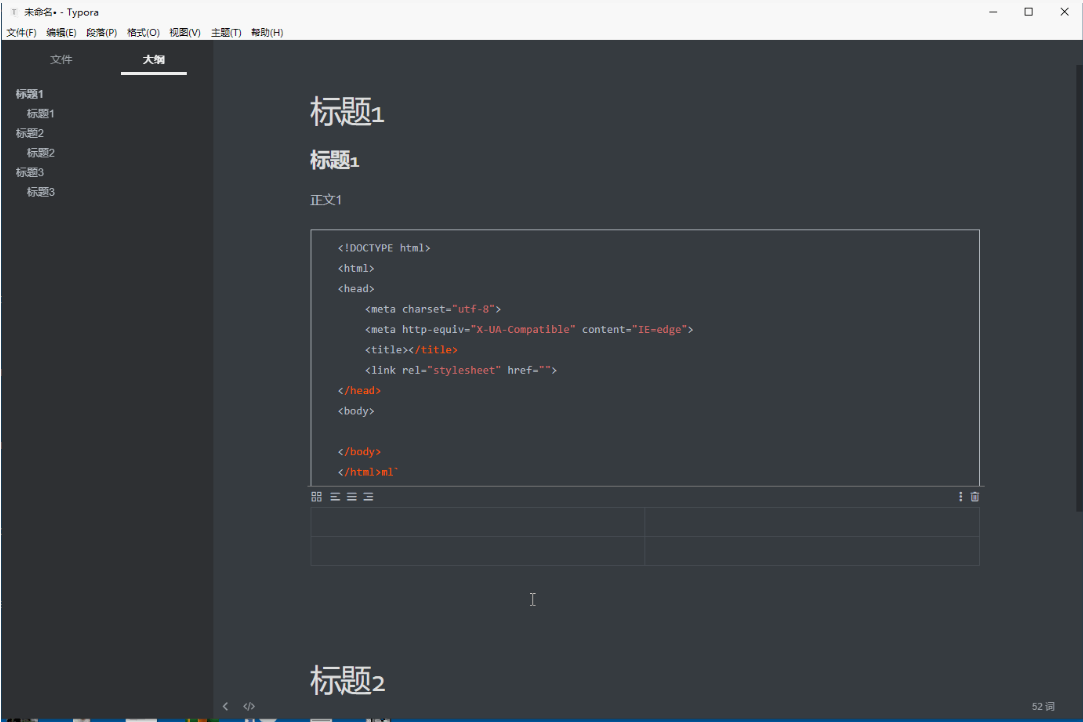Viewport: 1083px width, 722px height.
Task: Click the </html>ml` code line
Action: (368, 472)
